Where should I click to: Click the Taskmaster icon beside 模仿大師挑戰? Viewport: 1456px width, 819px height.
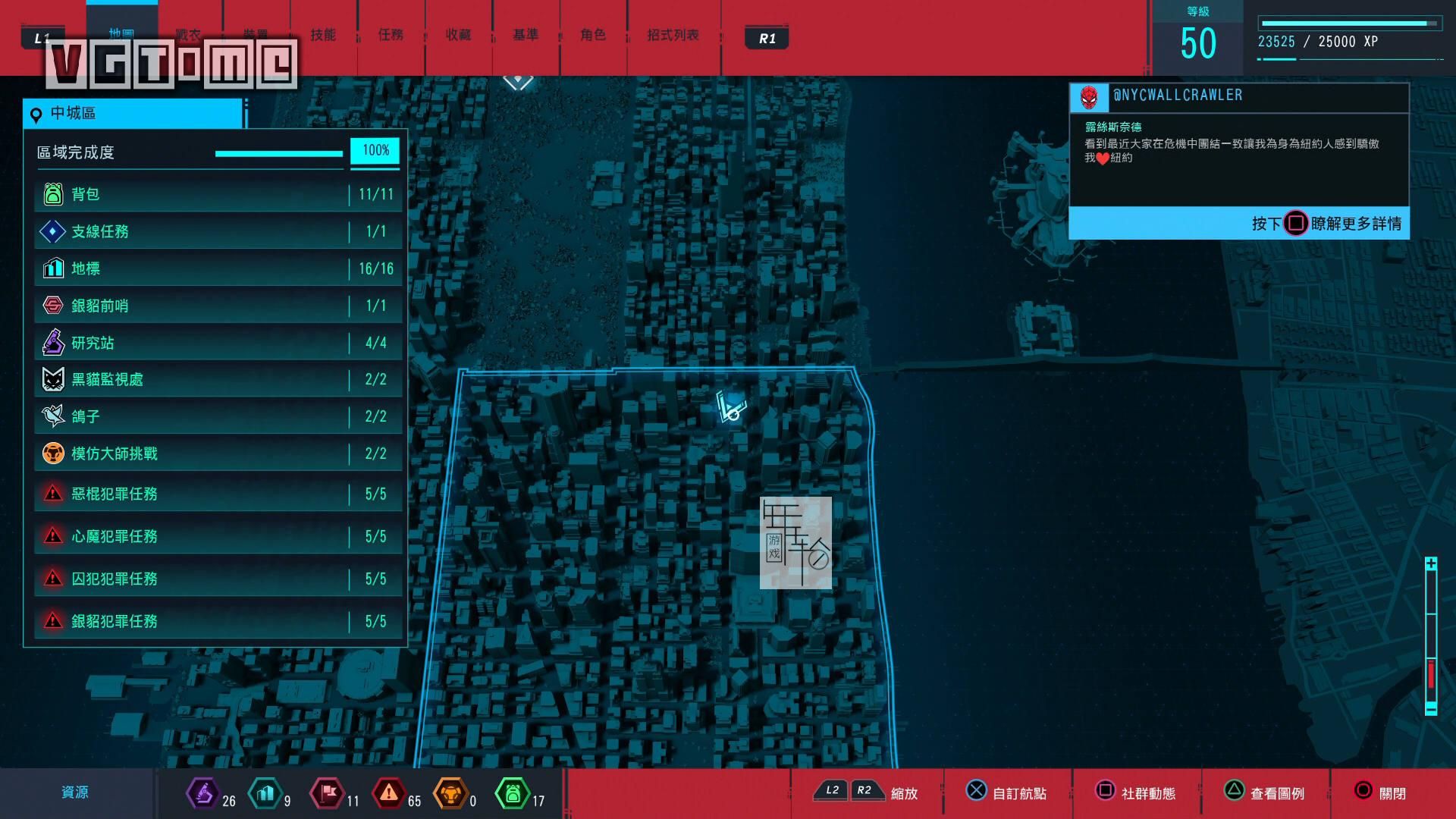coord(53,453)
